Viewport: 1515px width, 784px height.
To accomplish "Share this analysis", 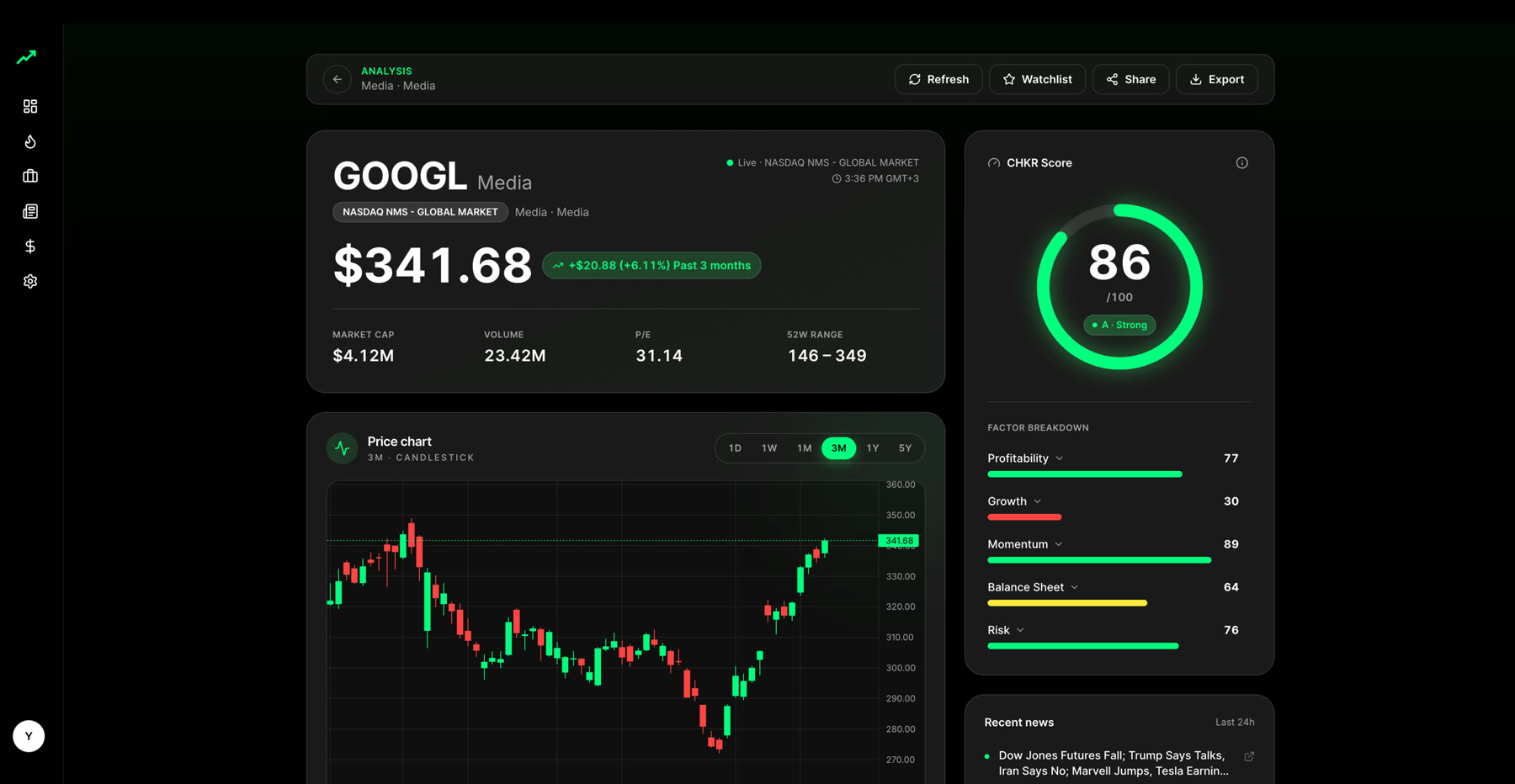I will 1130,79.
